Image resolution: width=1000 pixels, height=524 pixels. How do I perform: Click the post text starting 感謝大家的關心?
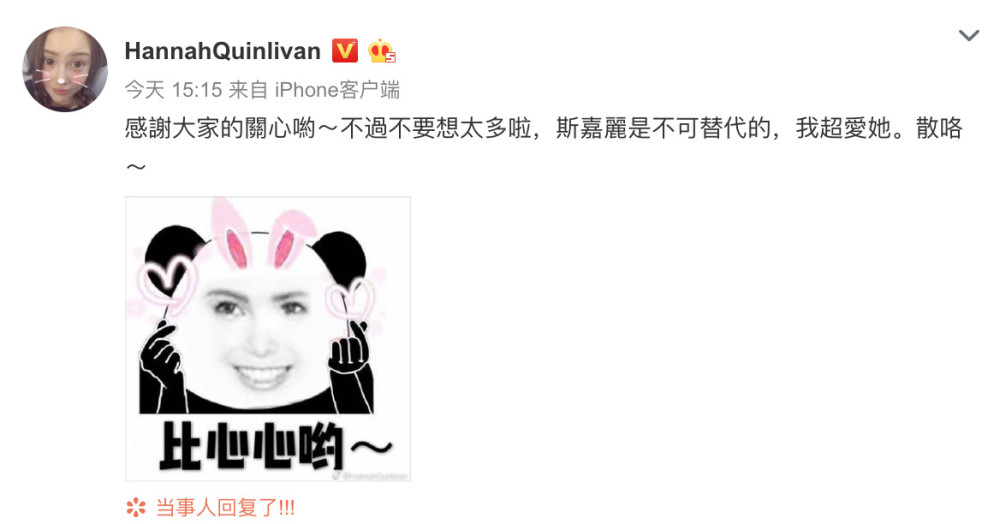tap(543, 145)
